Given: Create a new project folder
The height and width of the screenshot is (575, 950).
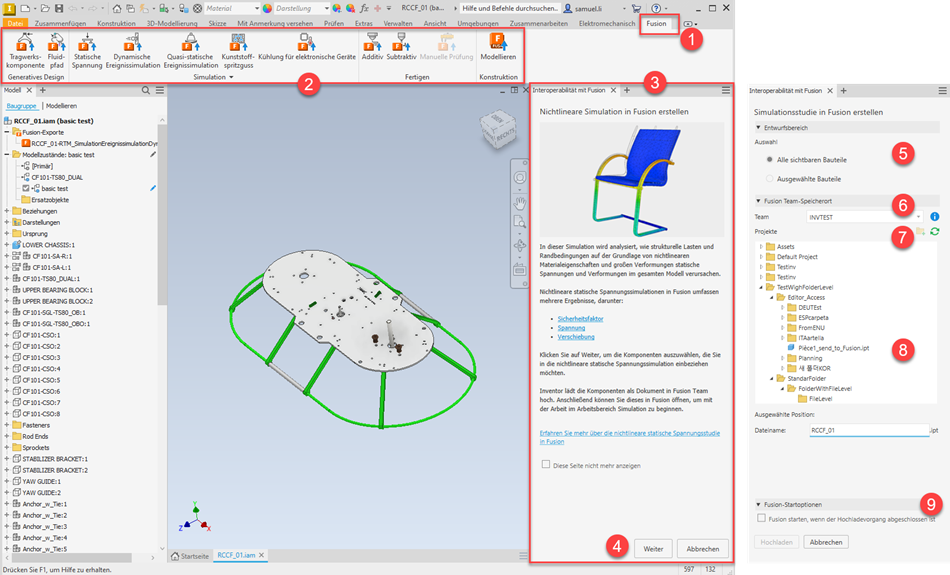Looking at the screenshot, I should 921,231.
